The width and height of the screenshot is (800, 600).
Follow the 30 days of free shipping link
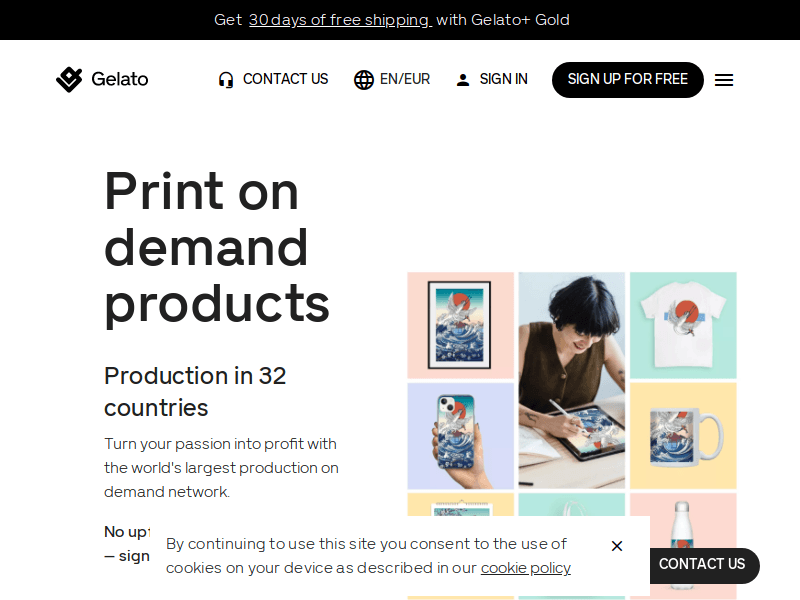coord(340,20)
